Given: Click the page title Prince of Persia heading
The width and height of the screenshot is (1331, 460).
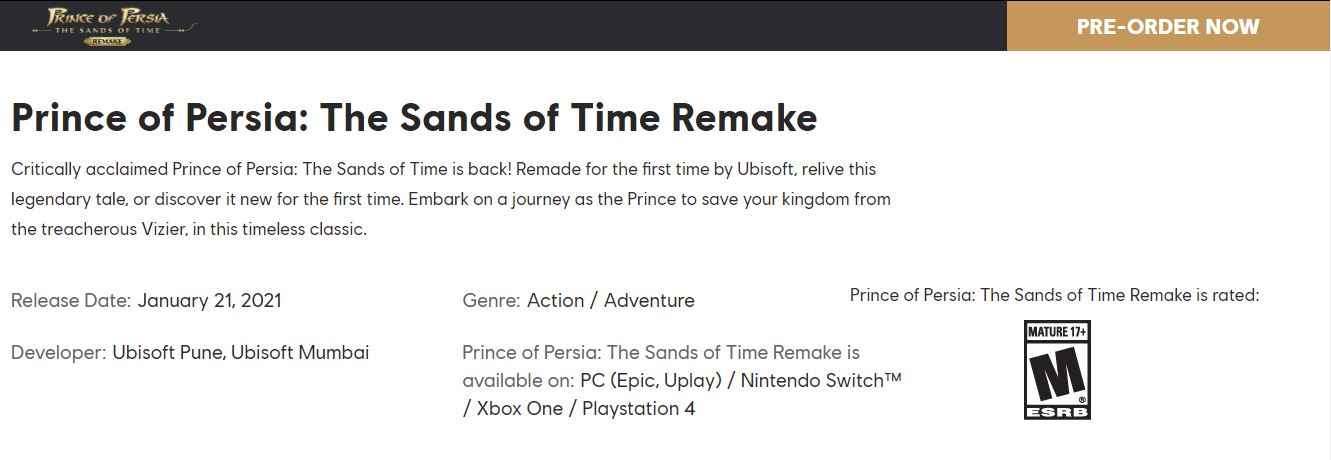Looking at the screenshot, I should pyautogui.click(x=414, y=118).
